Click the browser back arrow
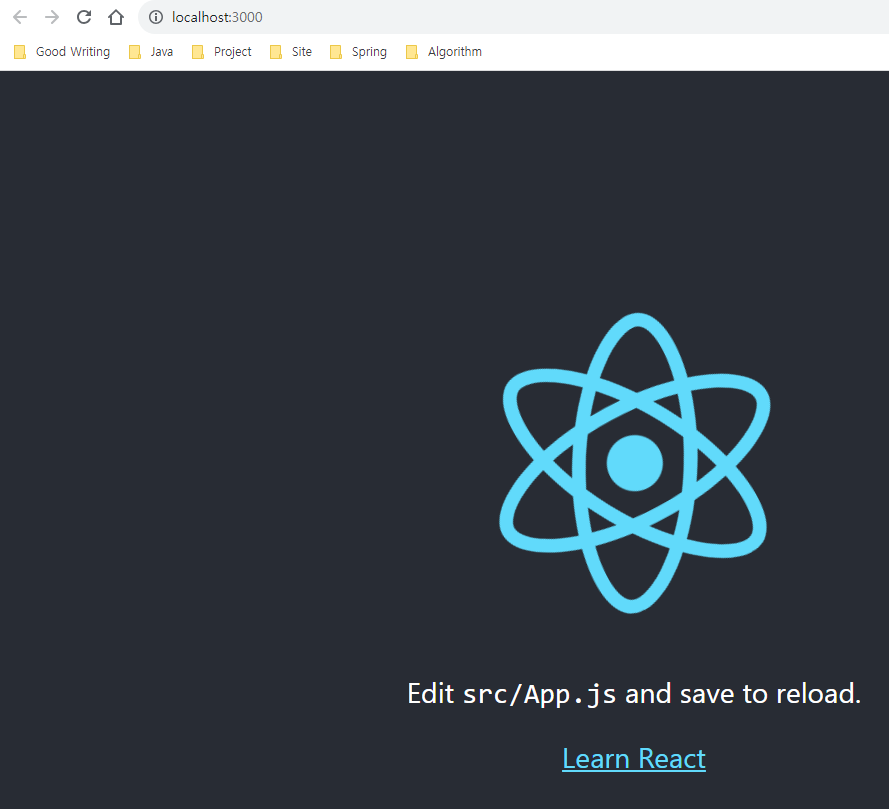889x809 pixels. [20, 17]
